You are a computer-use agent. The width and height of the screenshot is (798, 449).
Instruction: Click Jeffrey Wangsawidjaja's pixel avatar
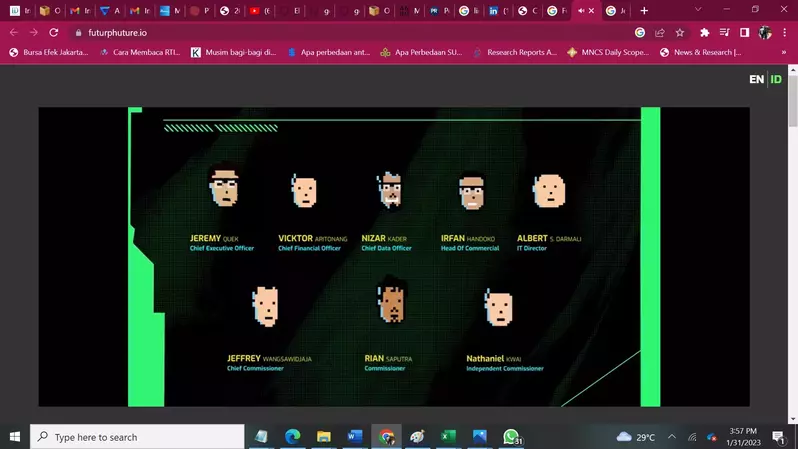(265, 306)
